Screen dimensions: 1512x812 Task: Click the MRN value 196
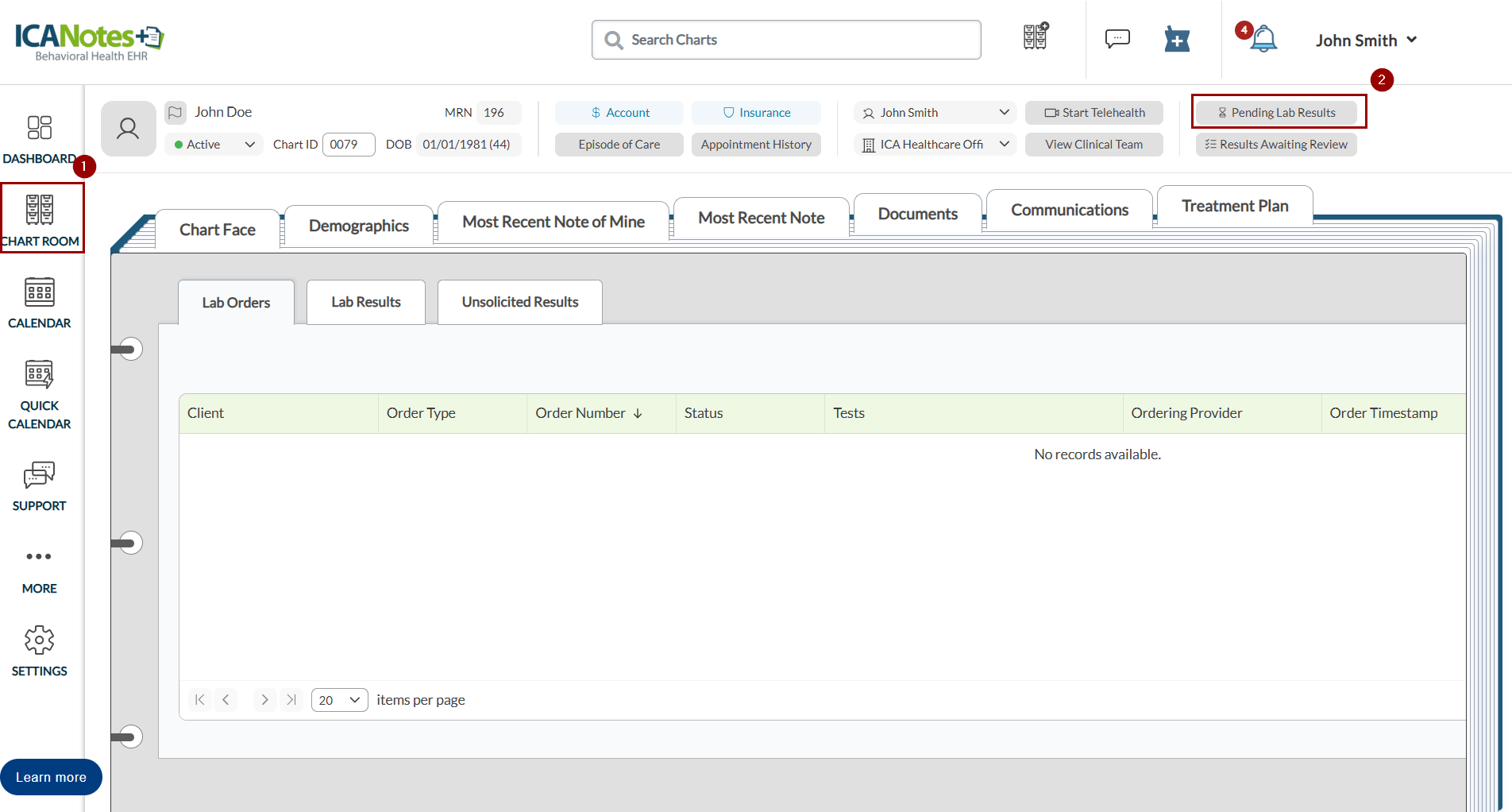pyautogui.click(x=499, y=113)
